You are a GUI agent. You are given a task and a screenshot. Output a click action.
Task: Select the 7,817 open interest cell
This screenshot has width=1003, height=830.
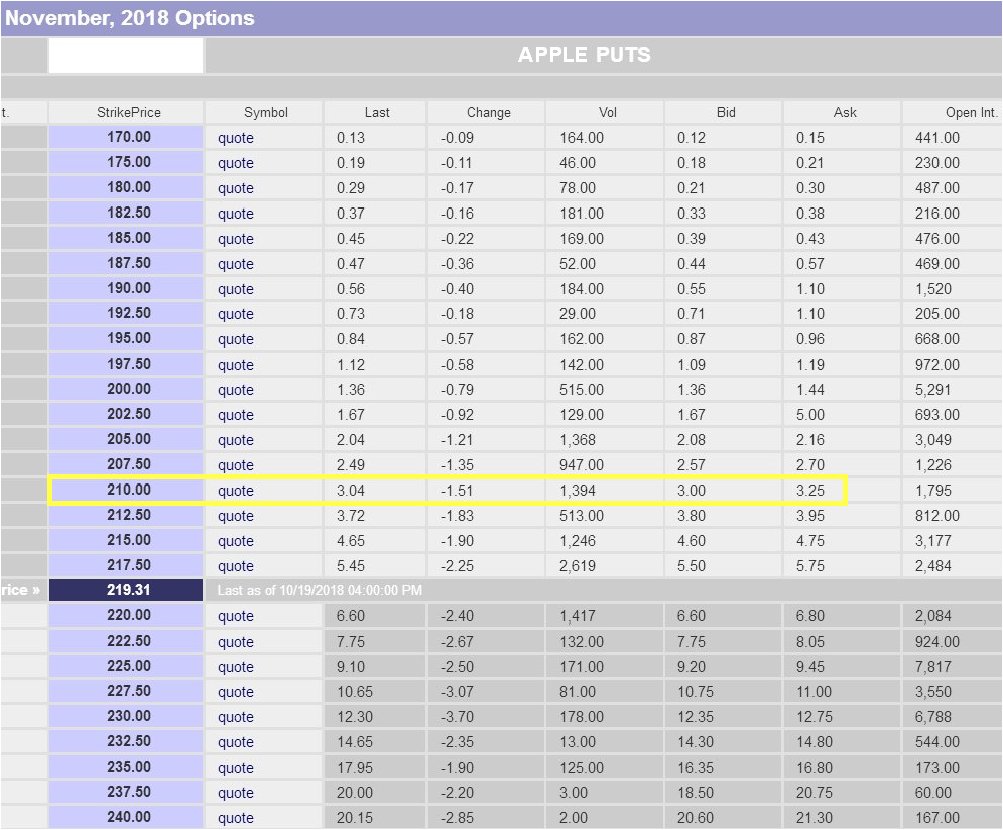pyautogui.click(x=952, y=666)
